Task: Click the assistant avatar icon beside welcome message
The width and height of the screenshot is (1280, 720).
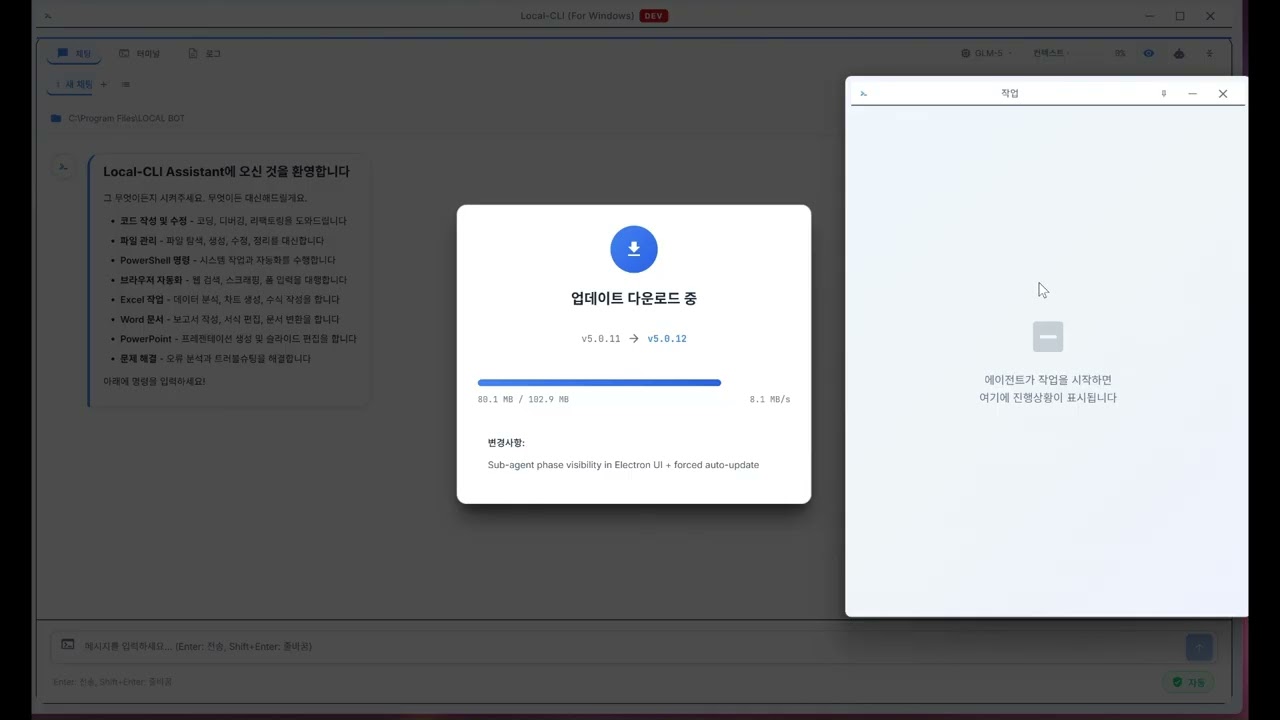Action: pyautogui.click(x=63, y=167)
